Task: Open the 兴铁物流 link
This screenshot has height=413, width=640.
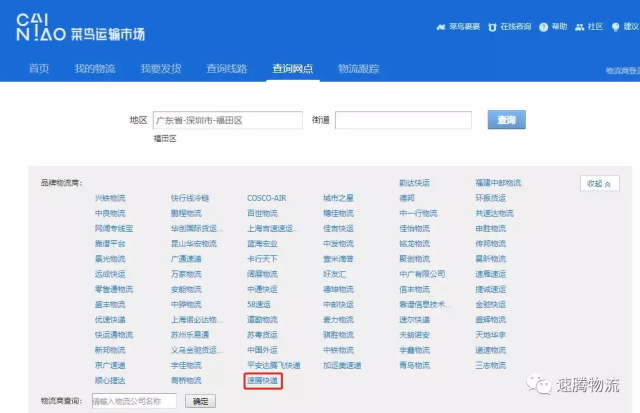Action: [x=110, y=198]
